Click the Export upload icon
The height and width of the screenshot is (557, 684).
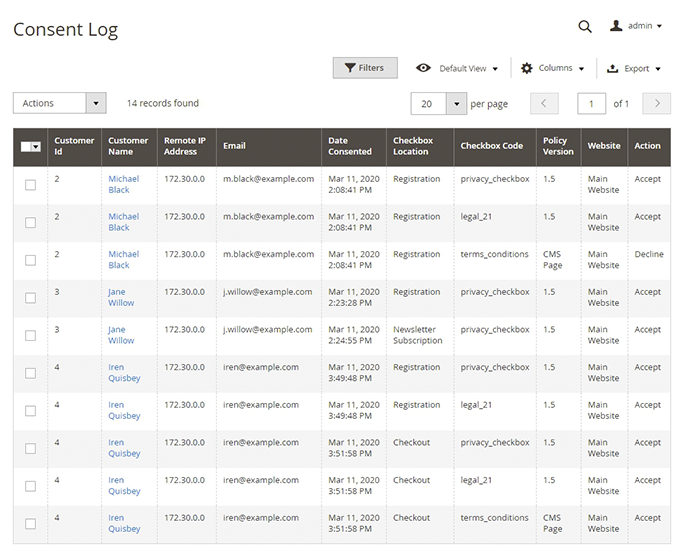coord(613,69)
